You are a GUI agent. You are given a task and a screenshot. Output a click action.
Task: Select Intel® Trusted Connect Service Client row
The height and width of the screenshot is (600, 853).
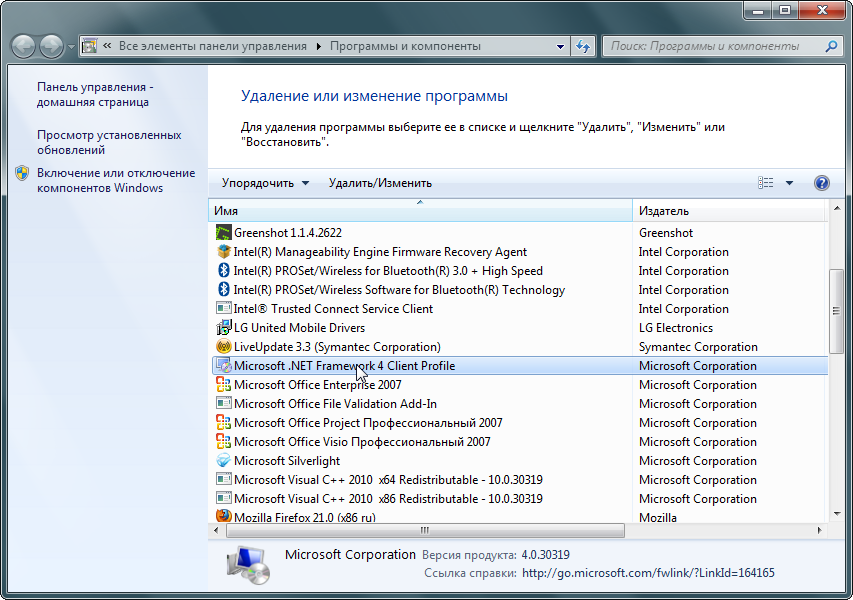click(520, 308)
